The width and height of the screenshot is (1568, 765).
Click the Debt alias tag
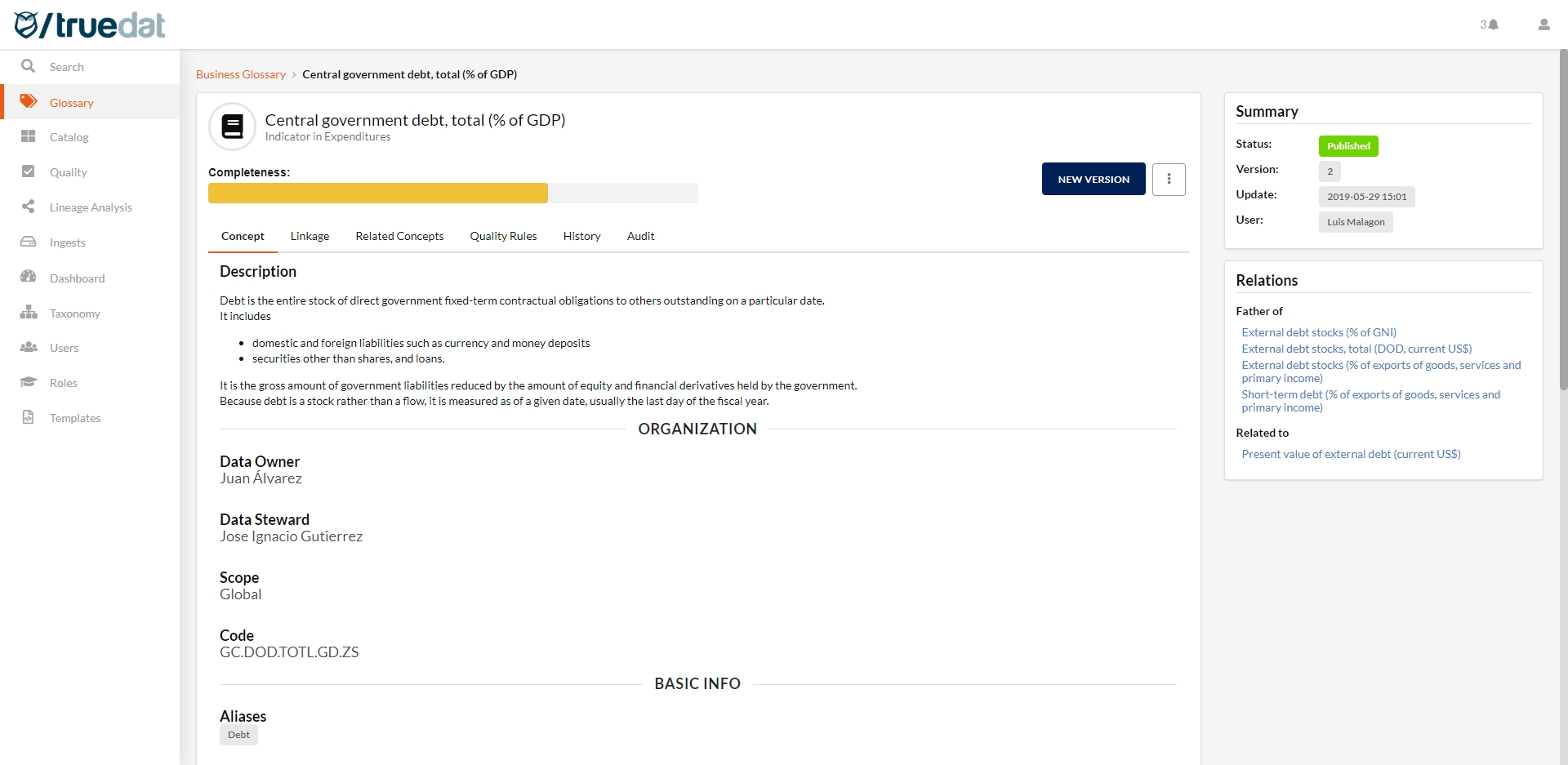pos(238,735)
